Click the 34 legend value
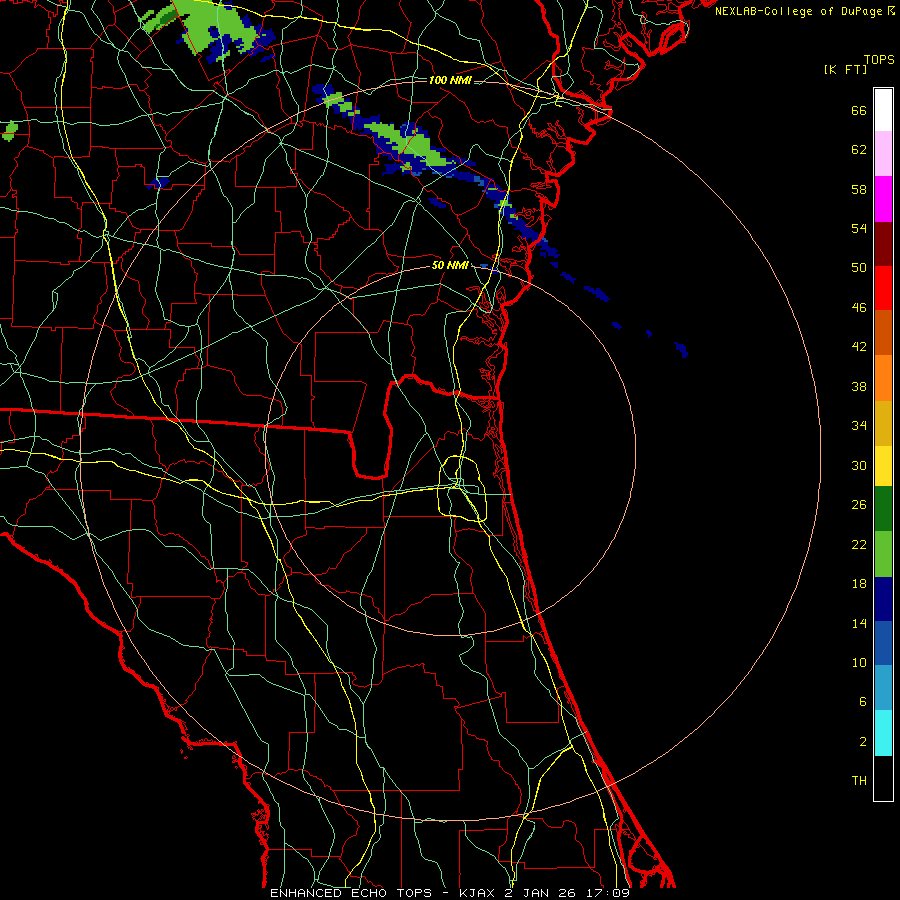This screenshot has width=900, height=900. (x=859, y=426)
